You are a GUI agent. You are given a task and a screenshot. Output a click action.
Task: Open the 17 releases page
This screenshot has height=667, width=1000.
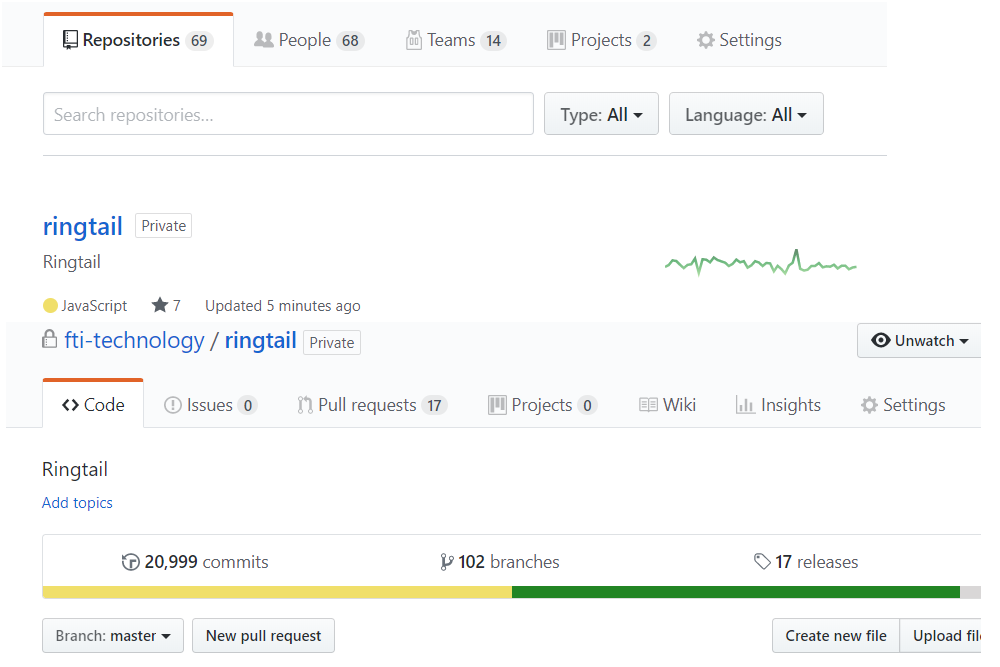pos(806,562)
